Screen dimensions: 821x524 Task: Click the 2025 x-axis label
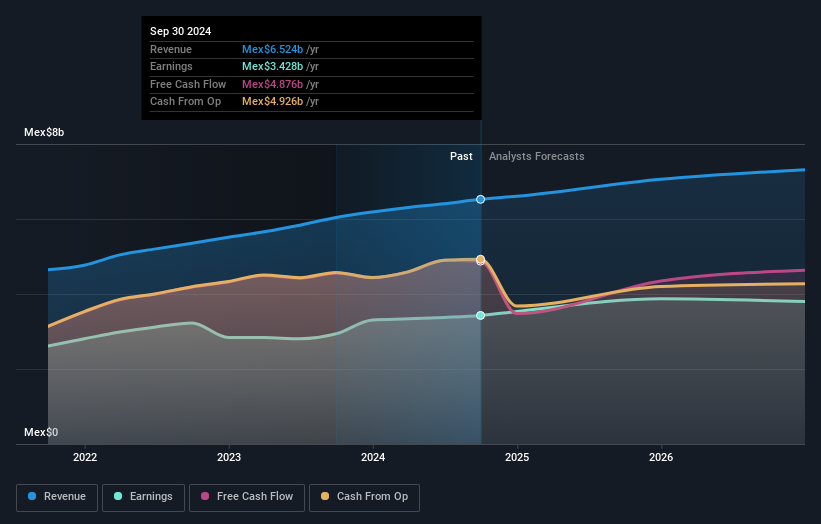point(517,457)
